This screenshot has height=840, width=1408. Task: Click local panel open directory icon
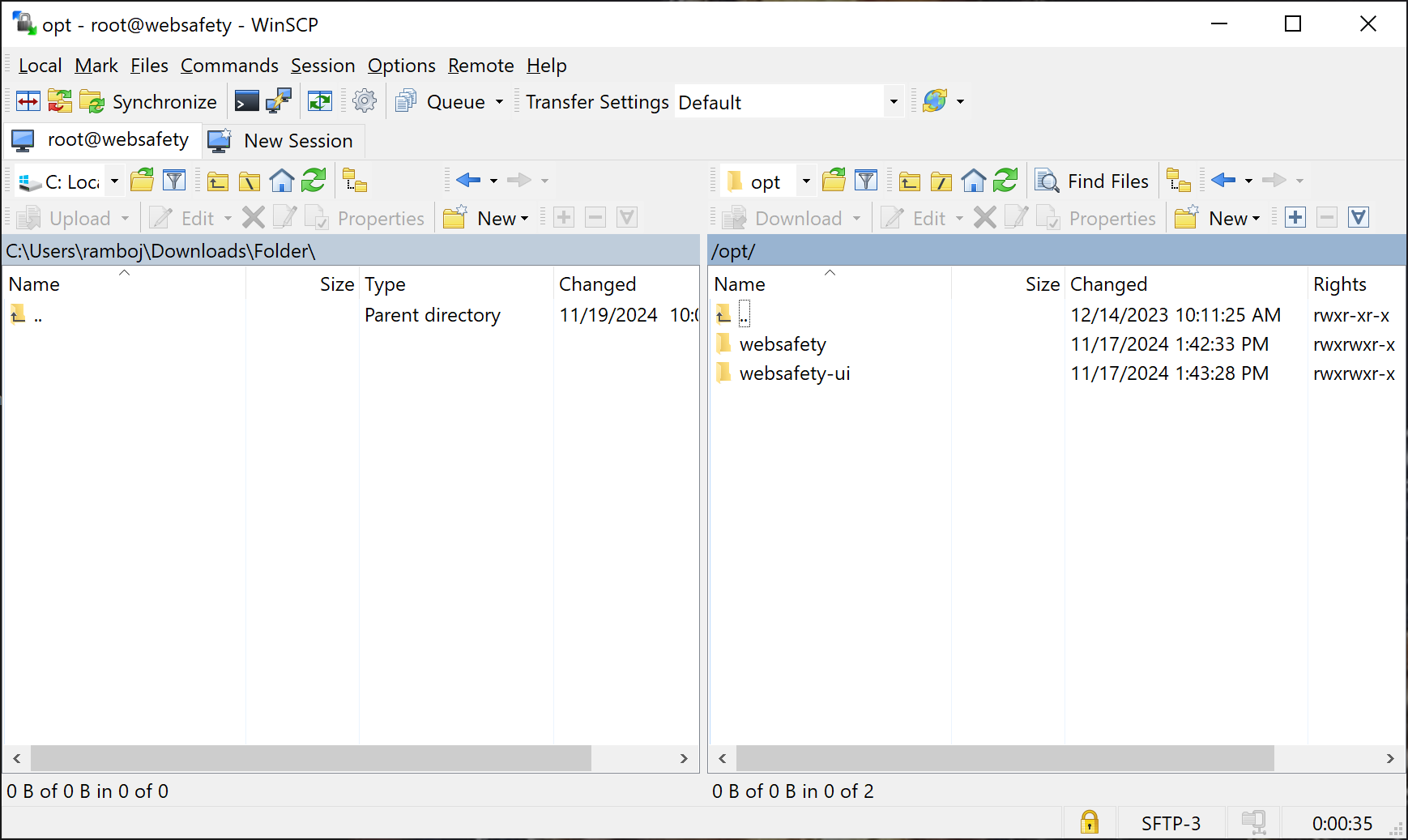(143, 181)
